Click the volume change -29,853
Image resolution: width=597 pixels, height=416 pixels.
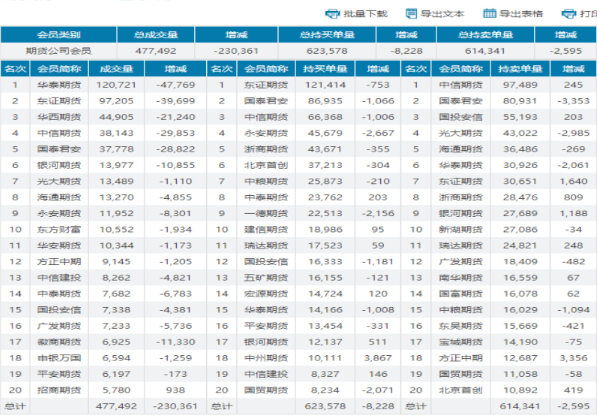pos(176,133)
